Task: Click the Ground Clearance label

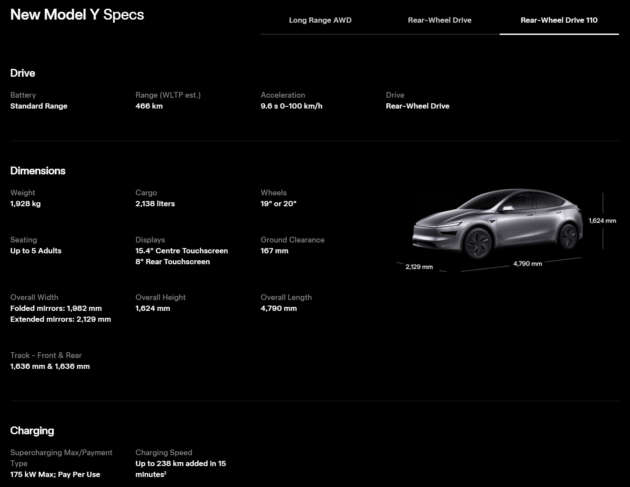Action: 292,240
